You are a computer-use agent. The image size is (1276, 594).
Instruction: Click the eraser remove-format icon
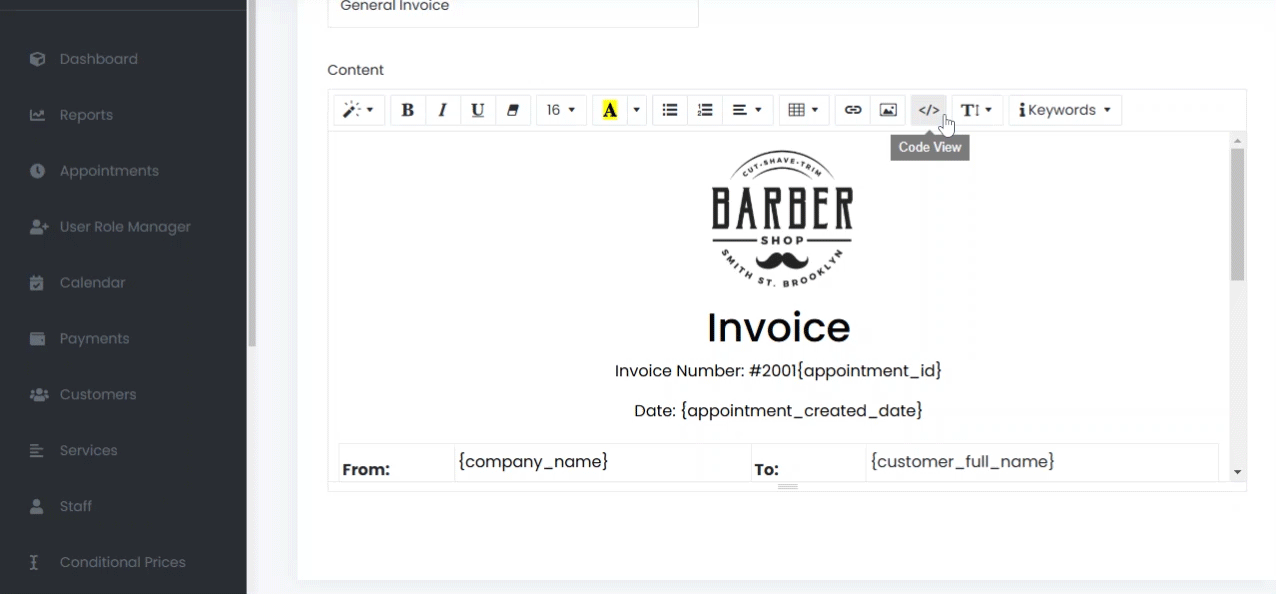tap(512, 110)
